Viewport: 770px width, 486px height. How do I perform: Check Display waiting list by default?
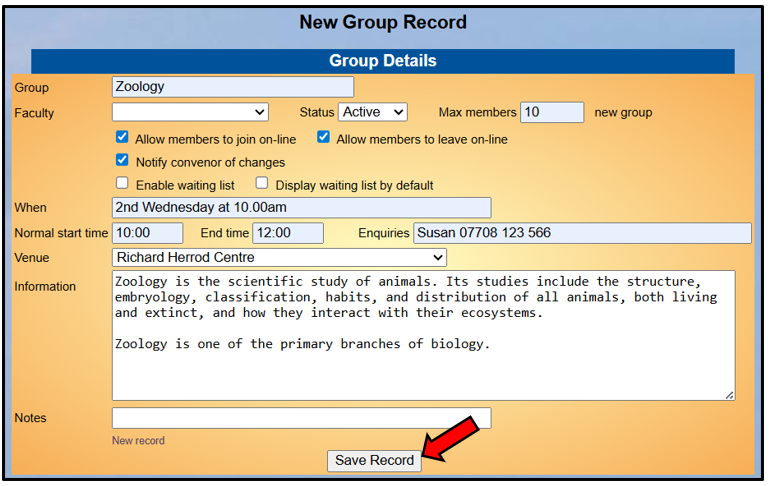click(262, 184)
